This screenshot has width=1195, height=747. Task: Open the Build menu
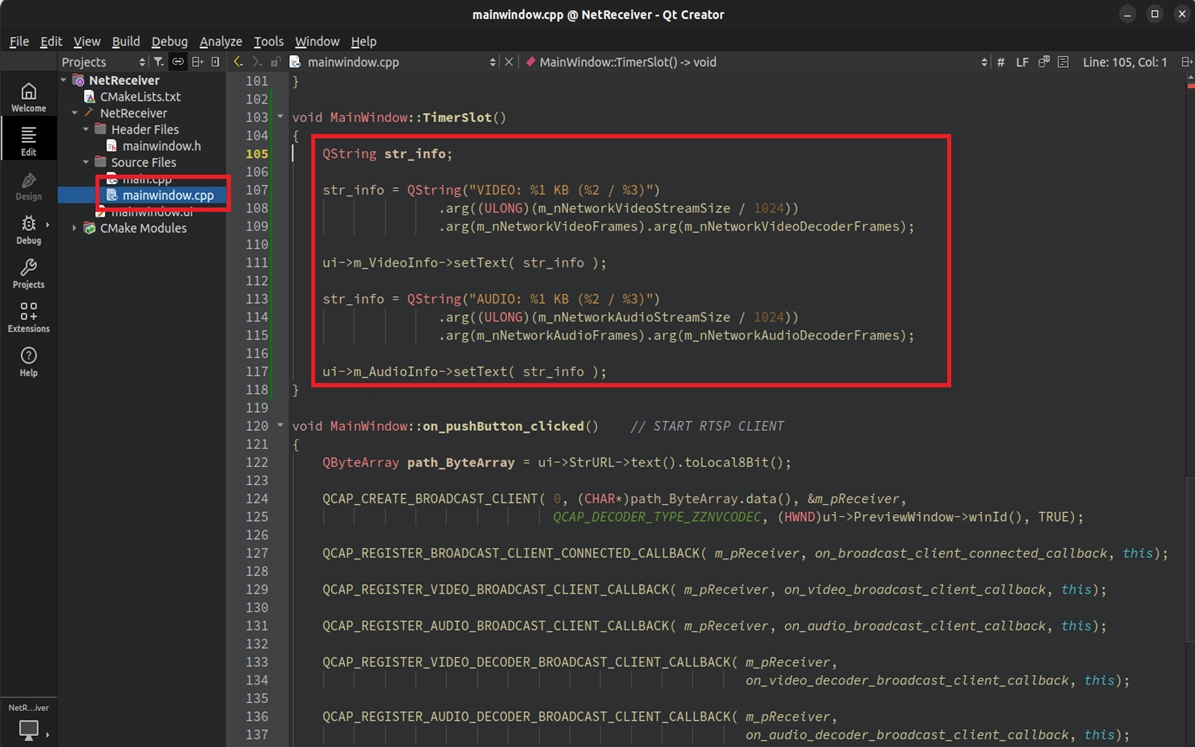pyautogui.click(x=126, y=41)
